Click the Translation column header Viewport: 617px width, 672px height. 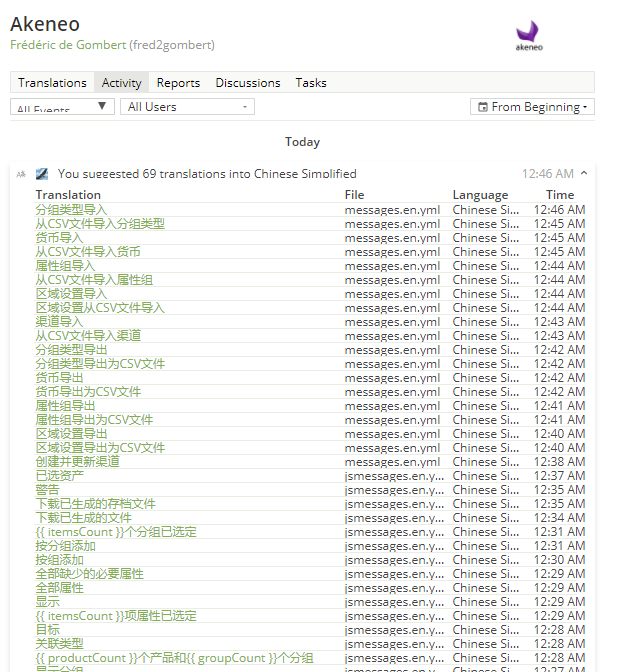point(68,195)
